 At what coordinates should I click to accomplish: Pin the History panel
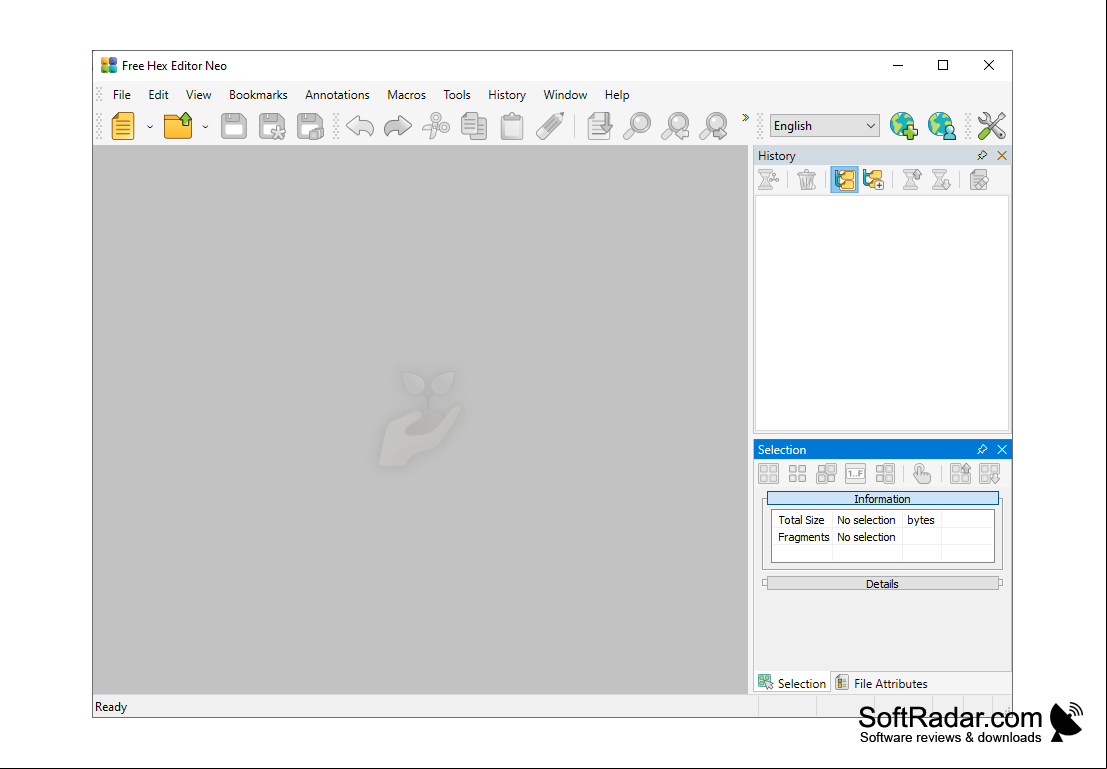[982, 155]
